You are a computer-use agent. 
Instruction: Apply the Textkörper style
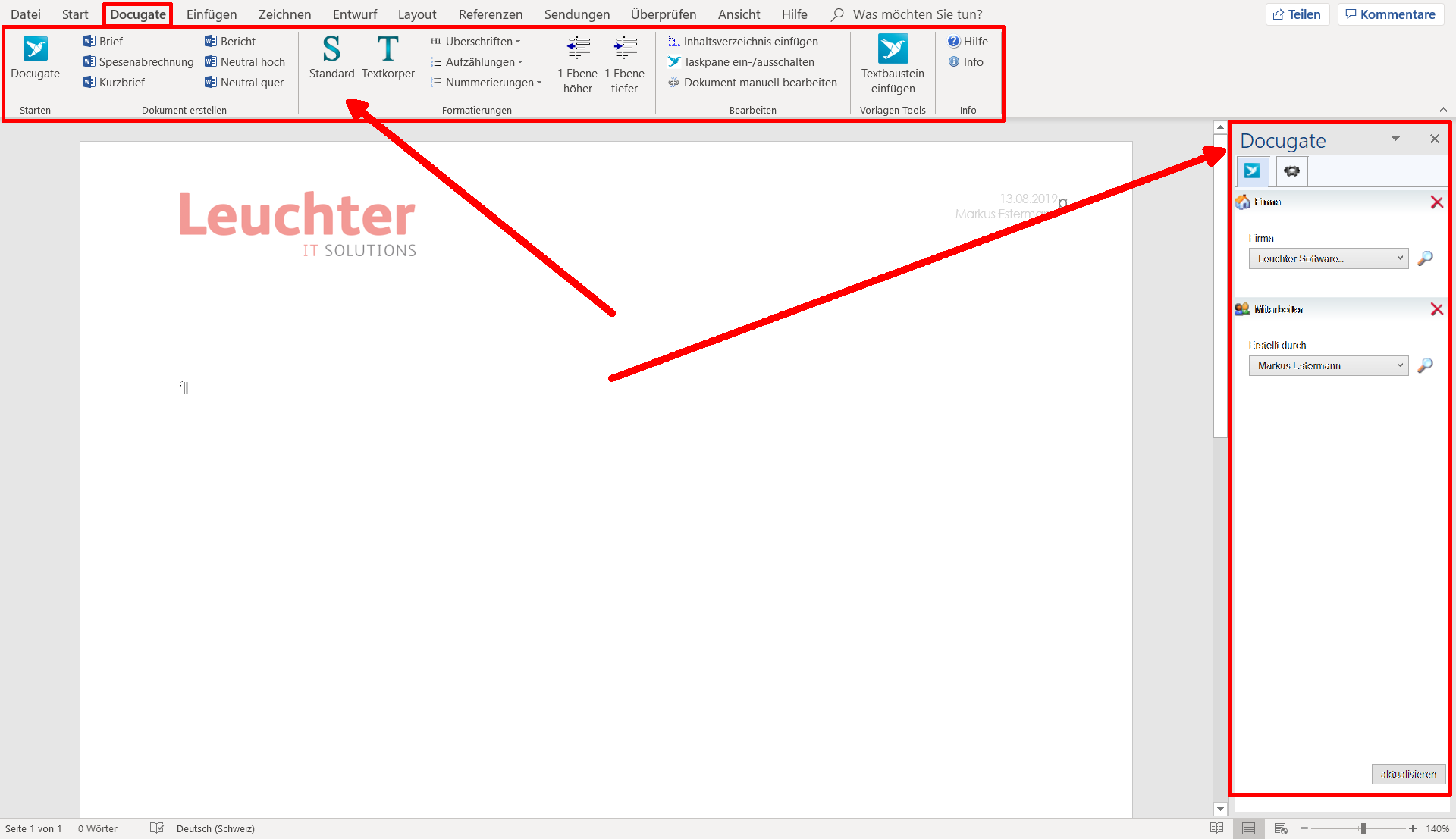(388, 58)
